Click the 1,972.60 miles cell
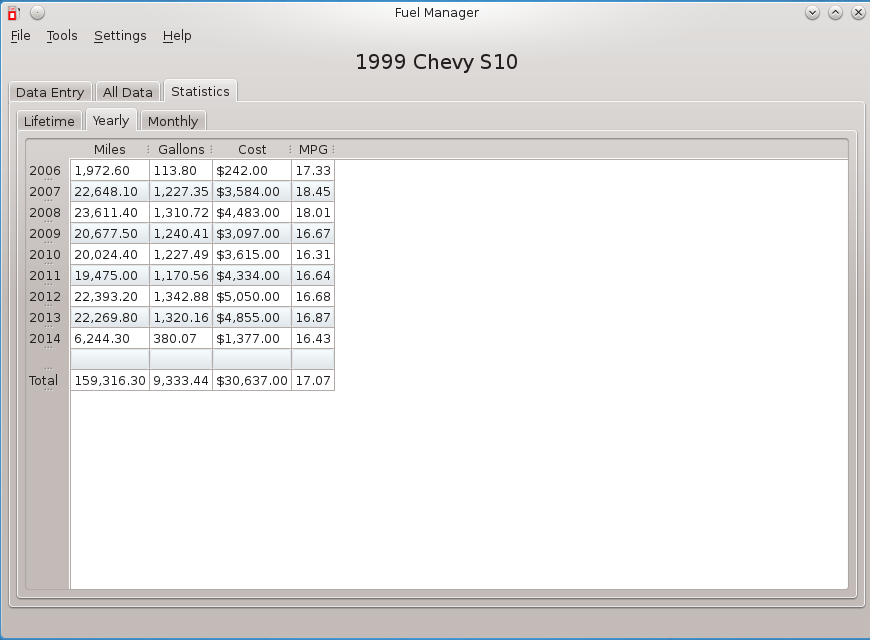This screenshot has width=870, height=640. pos(110,170)
